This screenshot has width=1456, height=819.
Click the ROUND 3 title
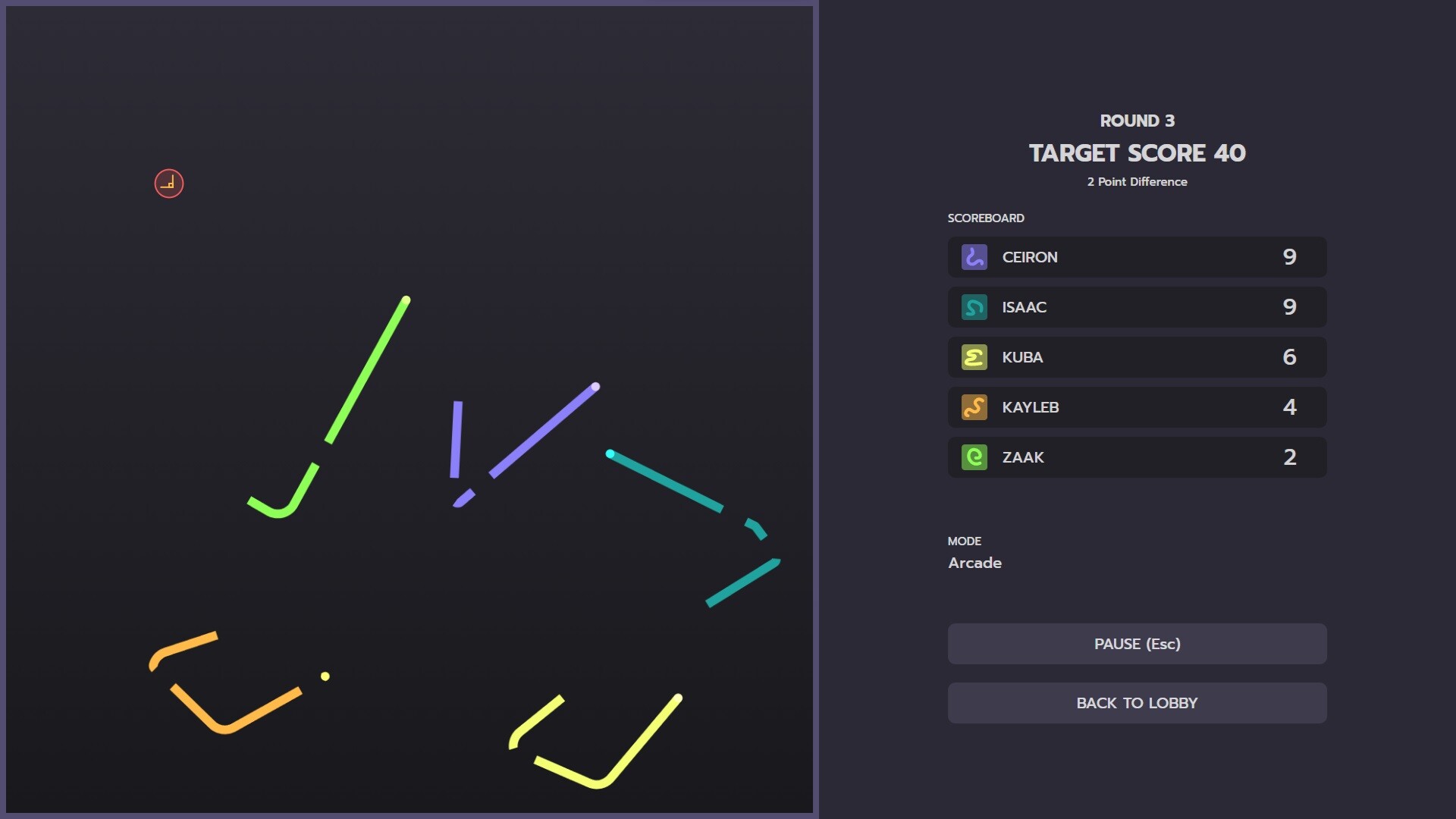[x=1137, y=120]
